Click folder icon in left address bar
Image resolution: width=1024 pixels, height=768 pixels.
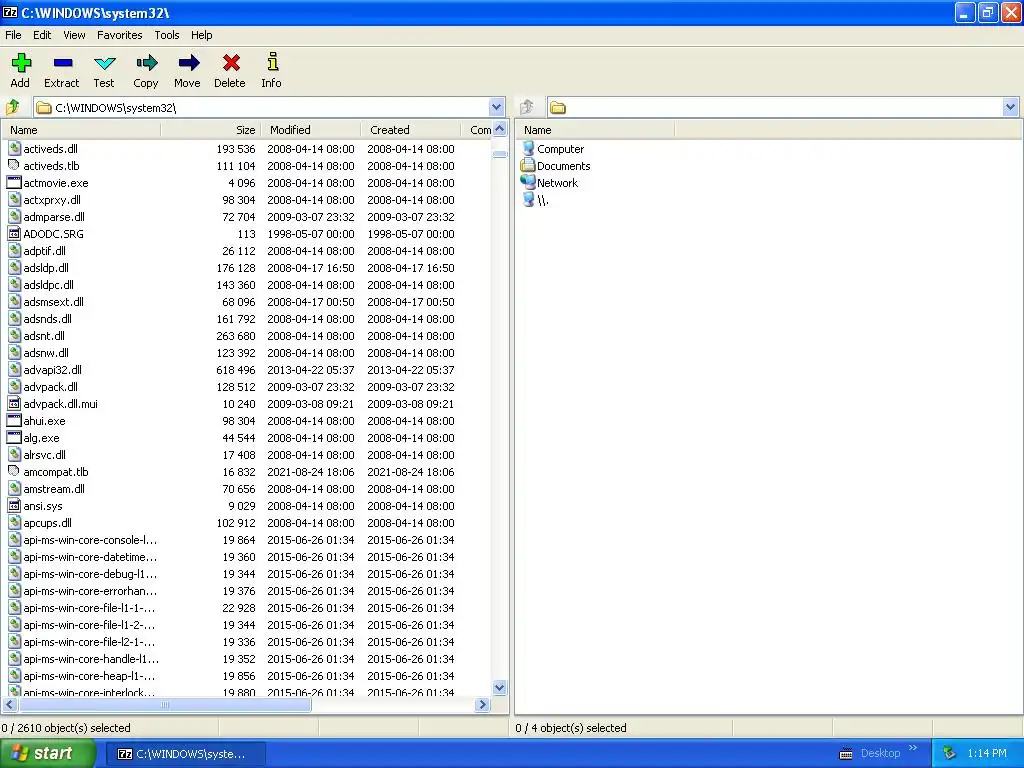click(44, 108)
